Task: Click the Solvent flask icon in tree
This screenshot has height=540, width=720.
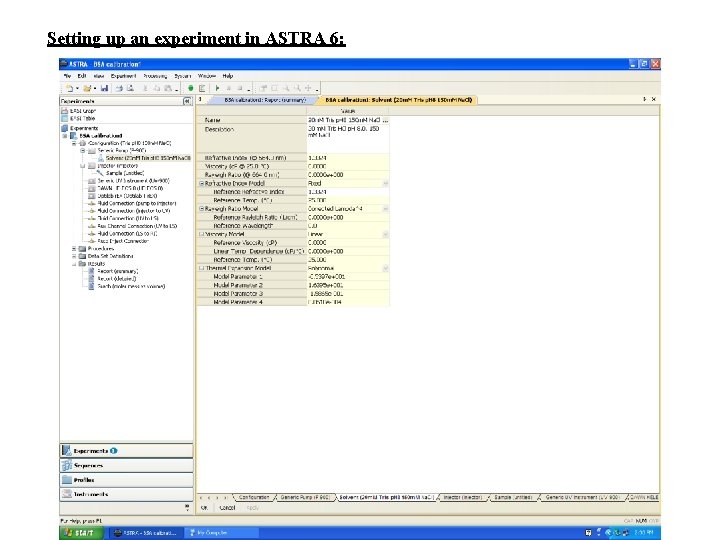Action: [x=101, y=158]
